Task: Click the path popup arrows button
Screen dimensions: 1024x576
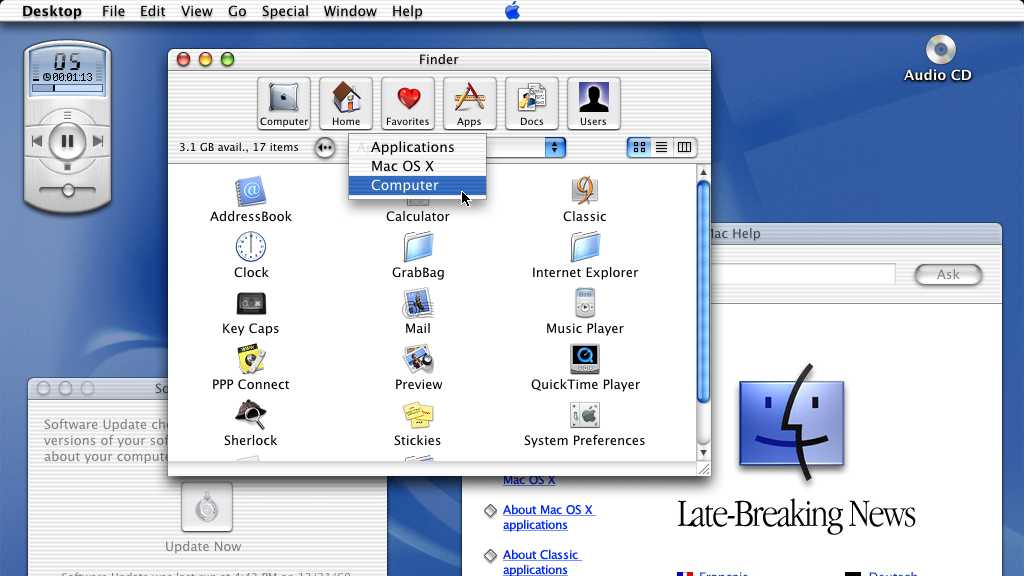Action: pyautogui.click(x=554, y=148)
